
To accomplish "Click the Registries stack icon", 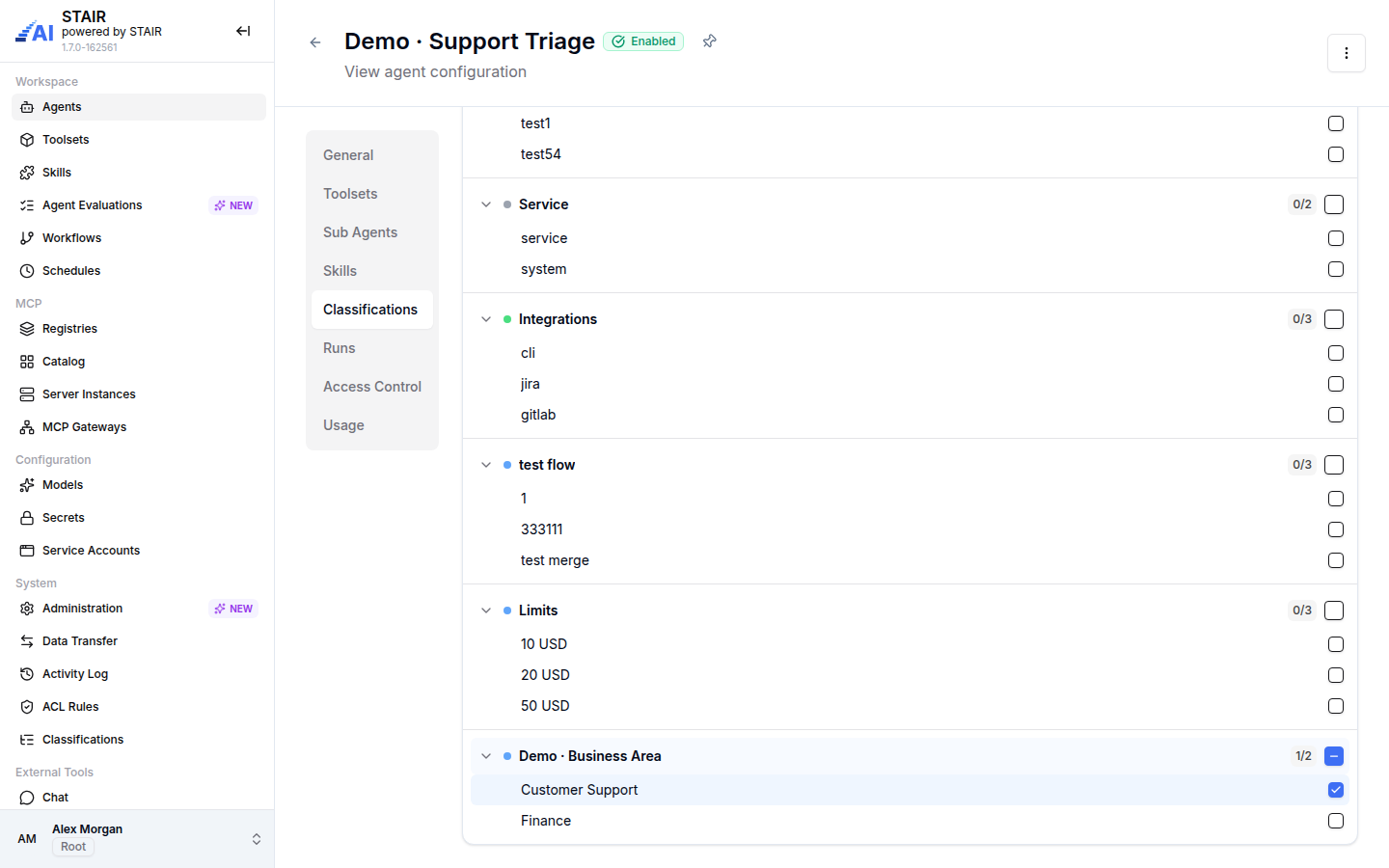I will tap(27, 329).
